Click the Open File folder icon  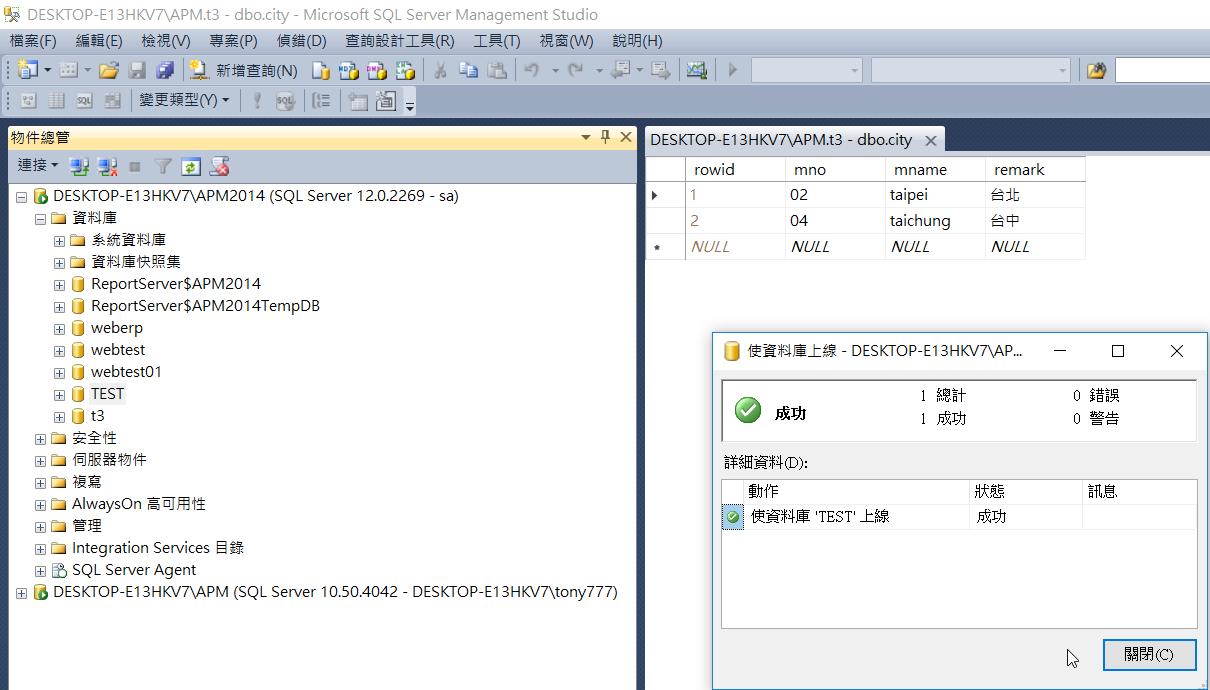tap(109, 70)
